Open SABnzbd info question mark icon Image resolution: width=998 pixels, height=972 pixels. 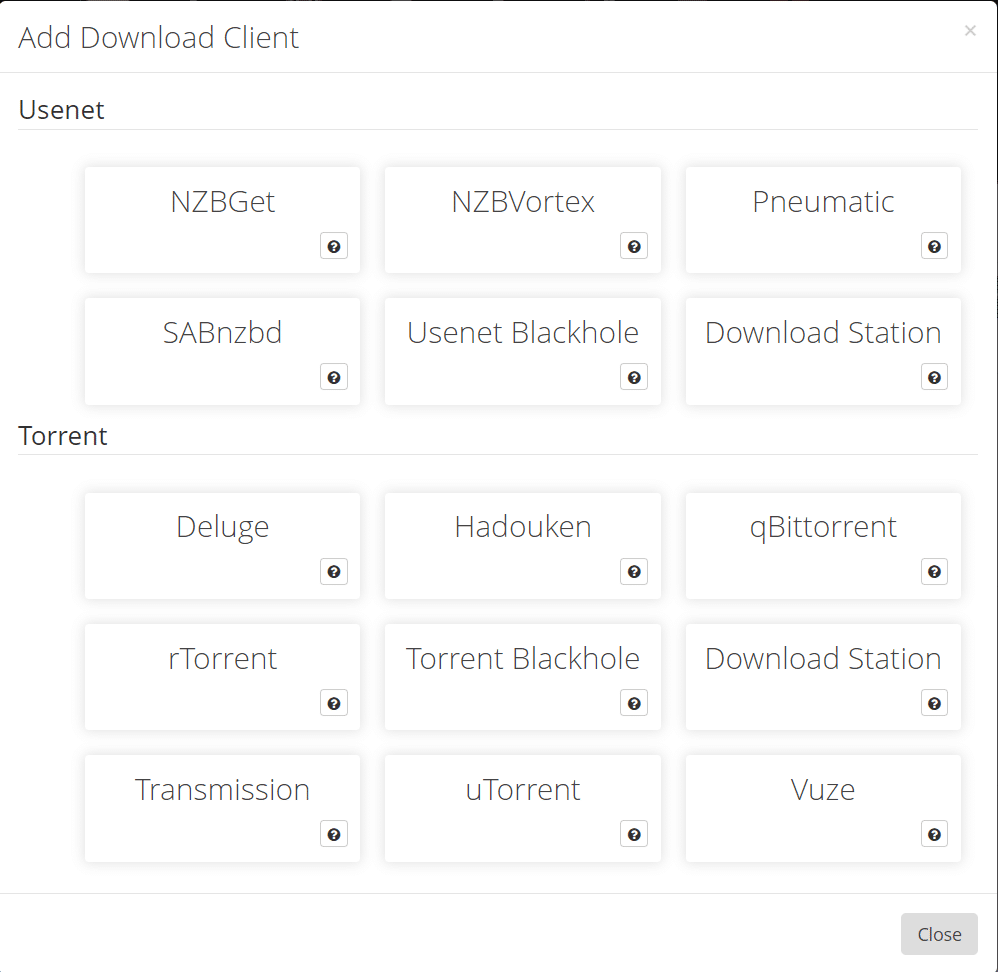point(334,377)
